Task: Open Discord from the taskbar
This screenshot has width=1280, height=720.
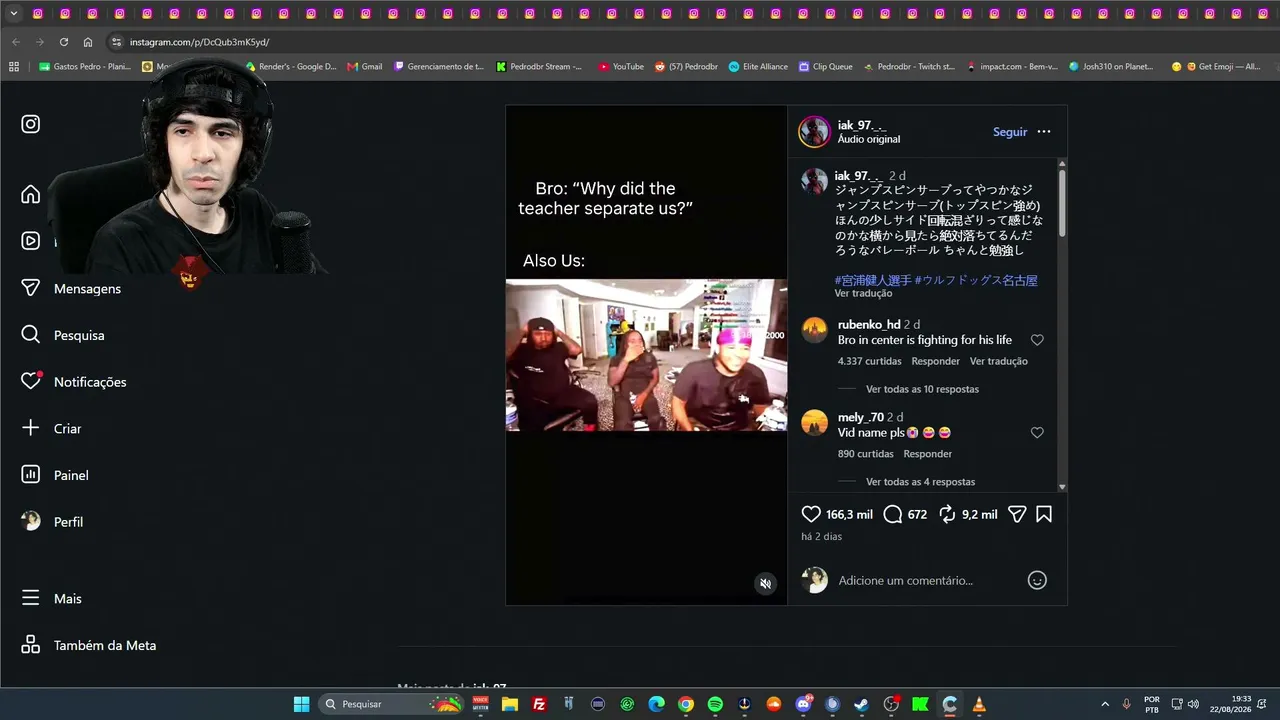Action: [803, 704]
